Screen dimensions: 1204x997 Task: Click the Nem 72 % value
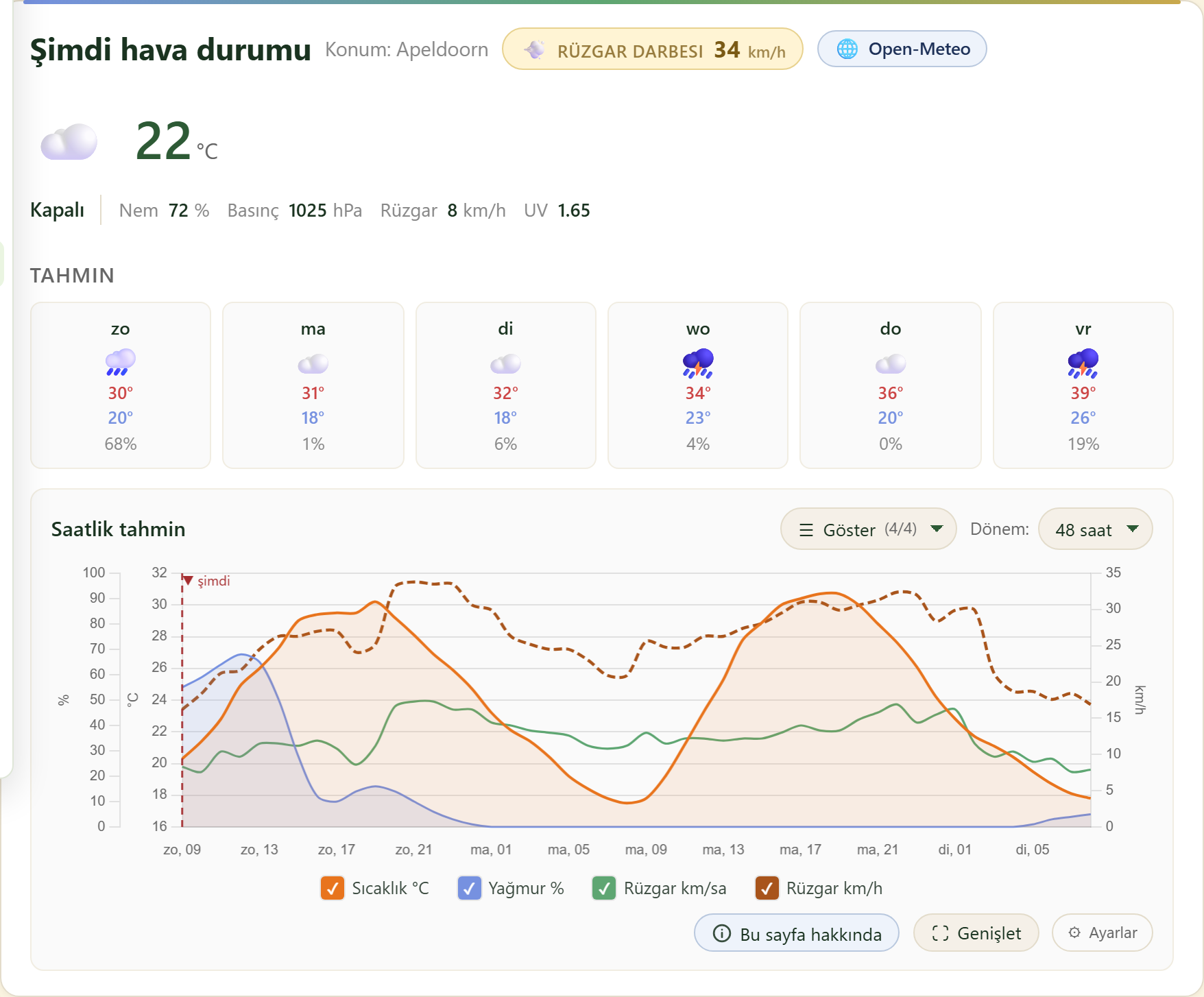click(165, 211)
